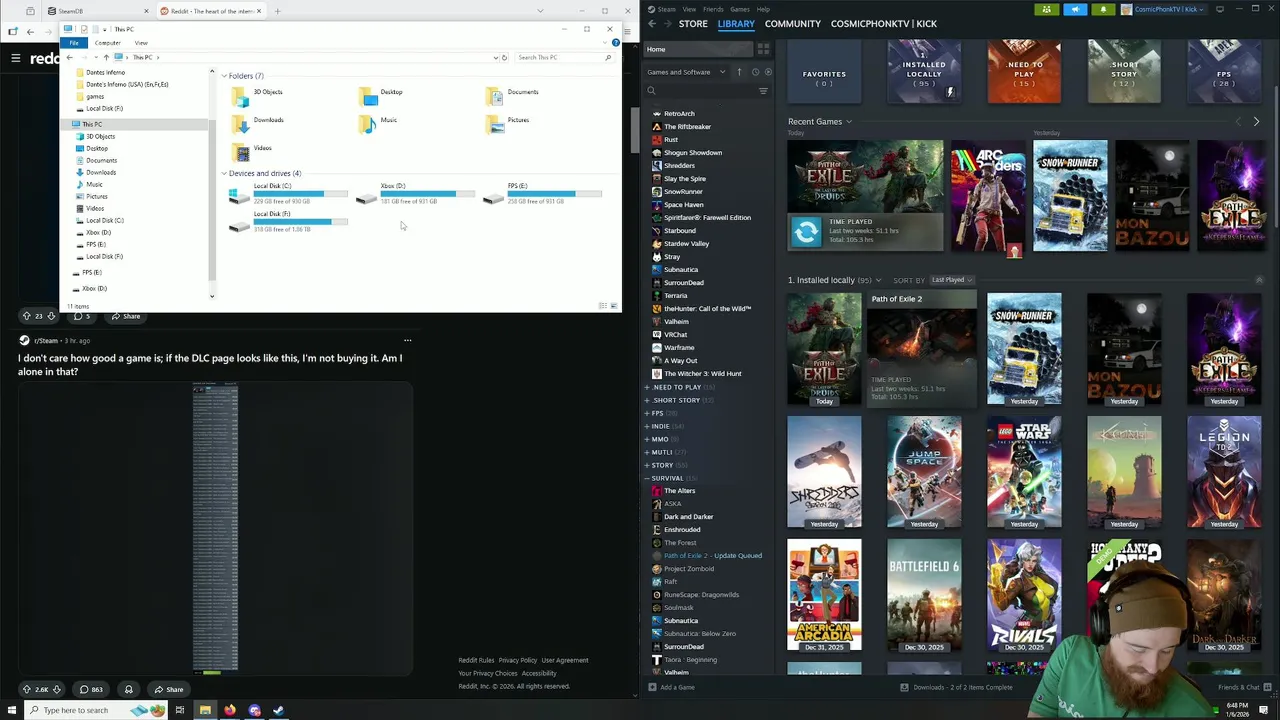Toggle Steam ready-to-play filter icon
The height and width of the screenshot is (720, 1280).
(768, 72)
